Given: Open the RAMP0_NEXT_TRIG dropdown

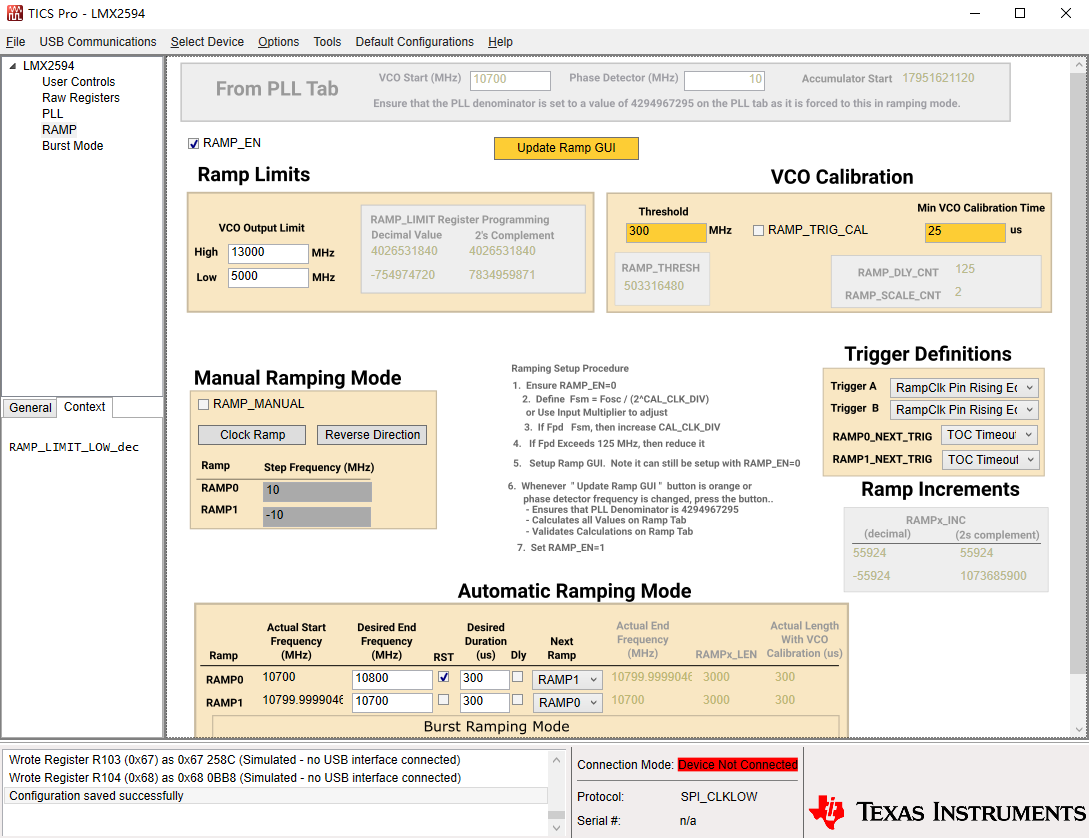Looking at the screenshot, I should pyautogui.click(x=990, y=435).
